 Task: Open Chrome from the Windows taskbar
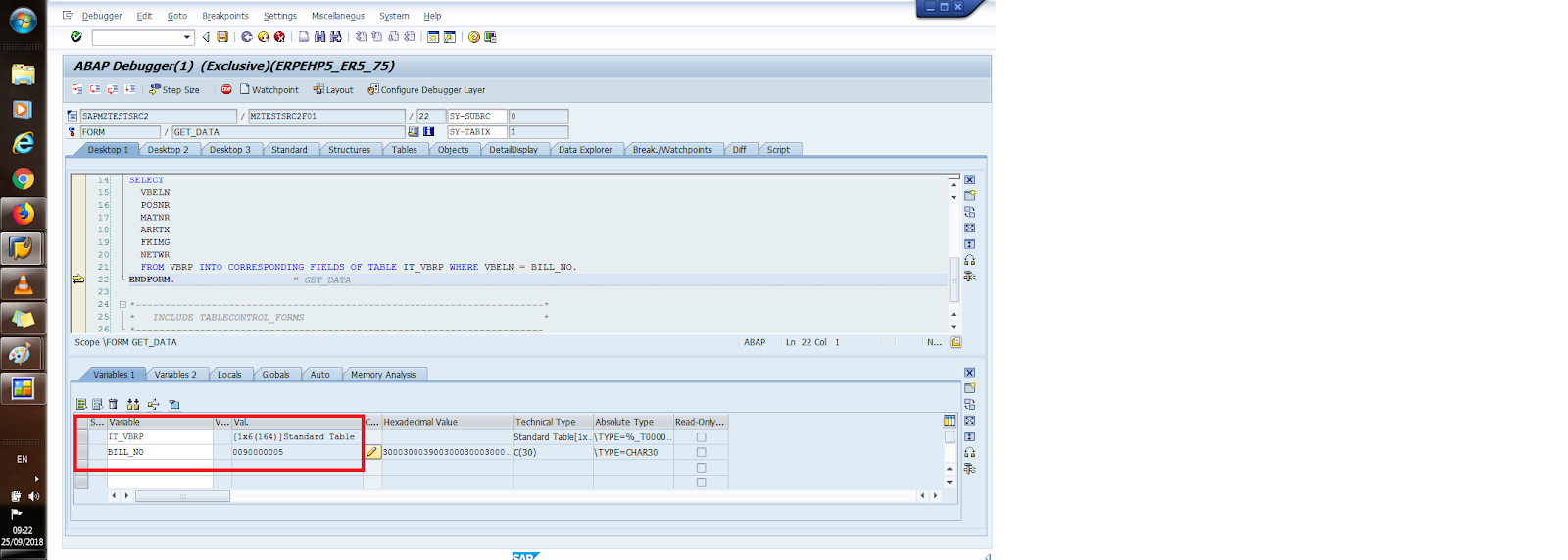point(23,179)
